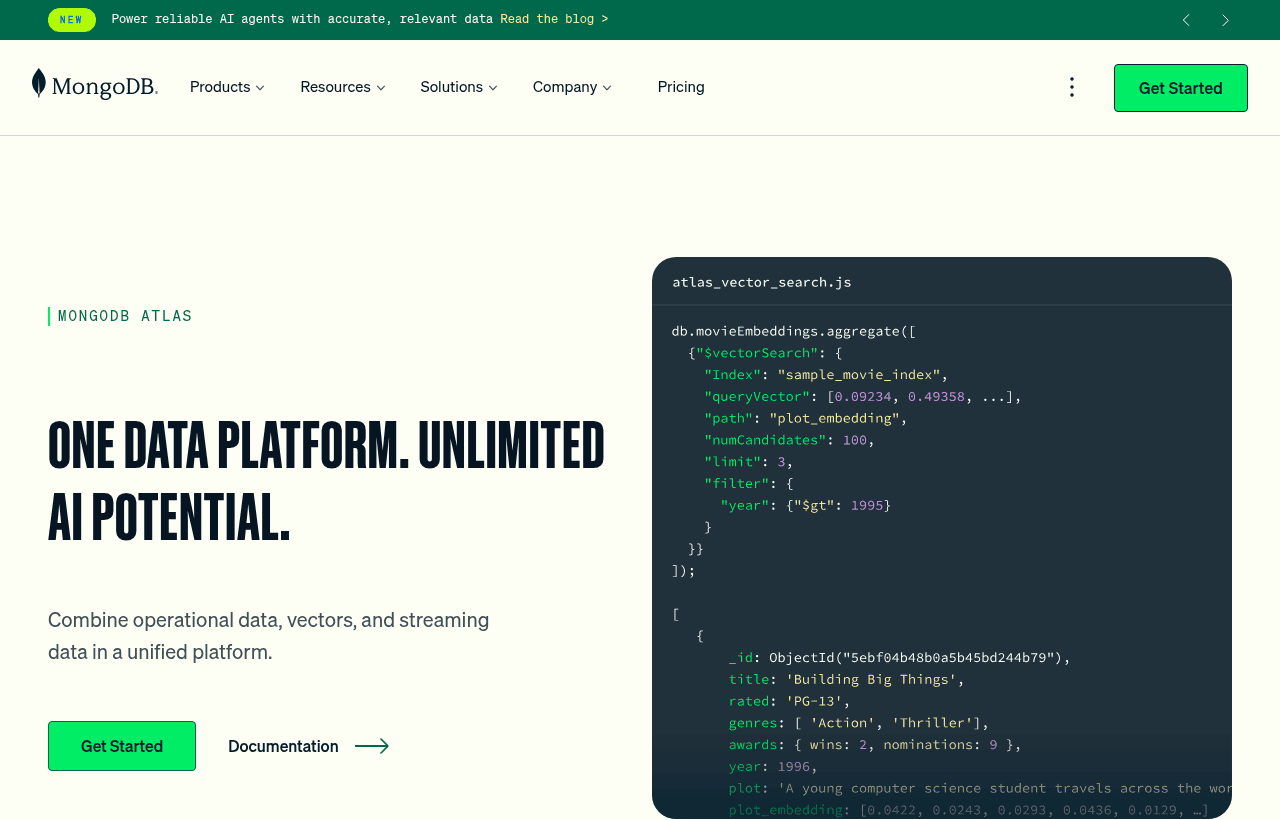Click the "$vectorSearch" code key
Image resolution: width=1280 pixels, height=820 pixels.
coord(757,353)
